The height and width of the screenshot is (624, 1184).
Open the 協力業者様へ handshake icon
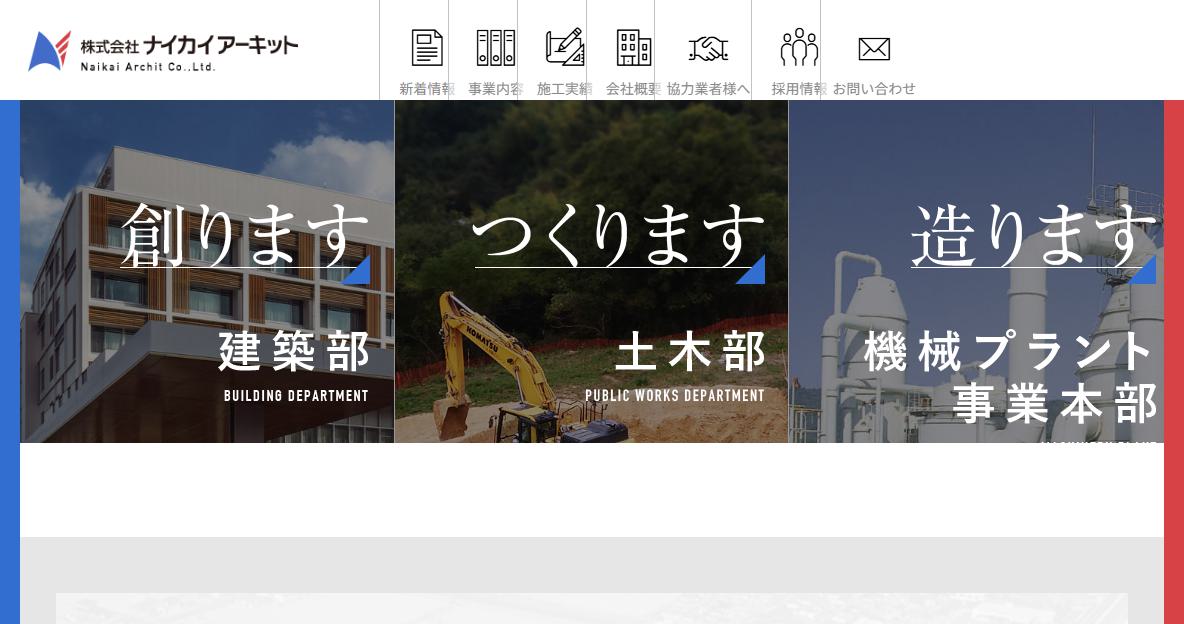(708, 49)
